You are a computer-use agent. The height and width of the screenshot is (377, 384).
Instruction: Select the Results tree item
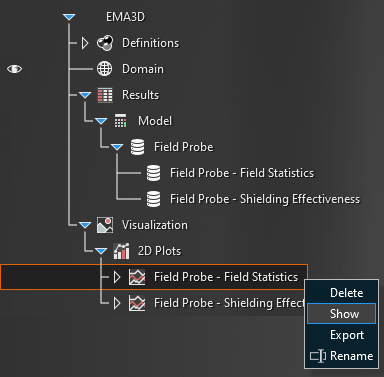[140, 95]
